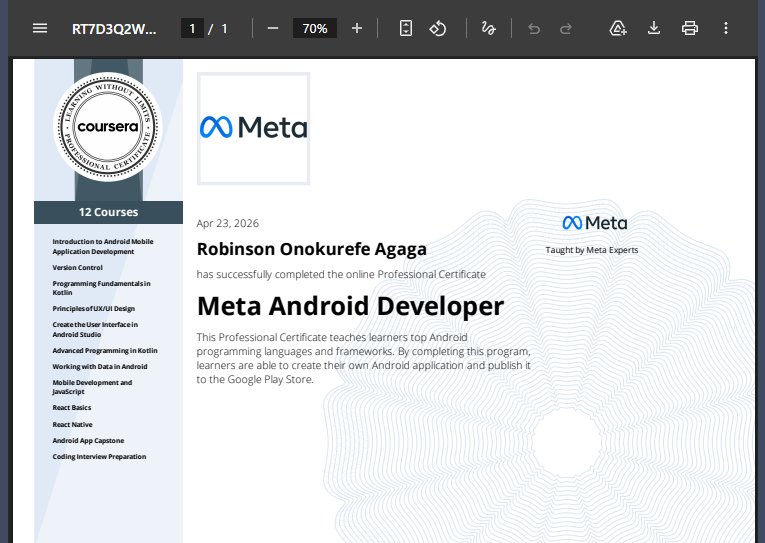Select the Version Control course
The image size is (765, 543).
78,267
